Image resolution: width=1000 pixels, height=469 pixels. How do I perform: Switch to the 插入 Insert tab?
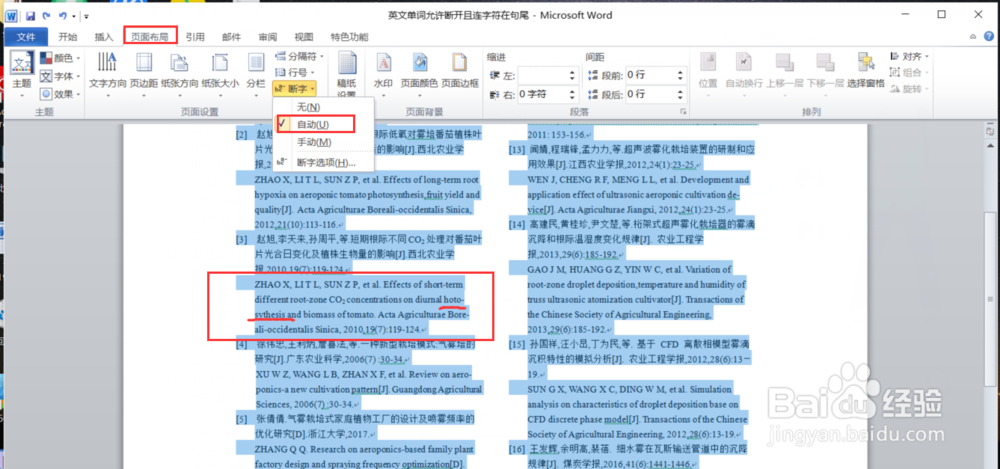pos(103,37)
